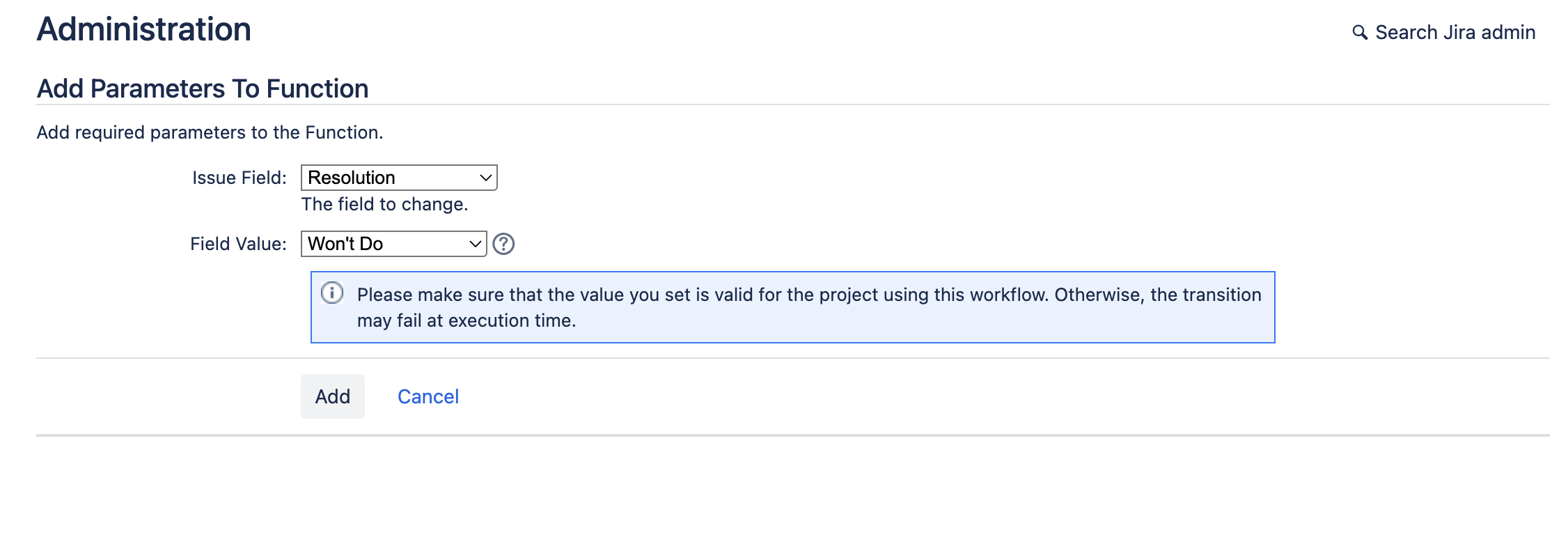Click the Cancel link
1568x542 pixels.
pos(428,396)
